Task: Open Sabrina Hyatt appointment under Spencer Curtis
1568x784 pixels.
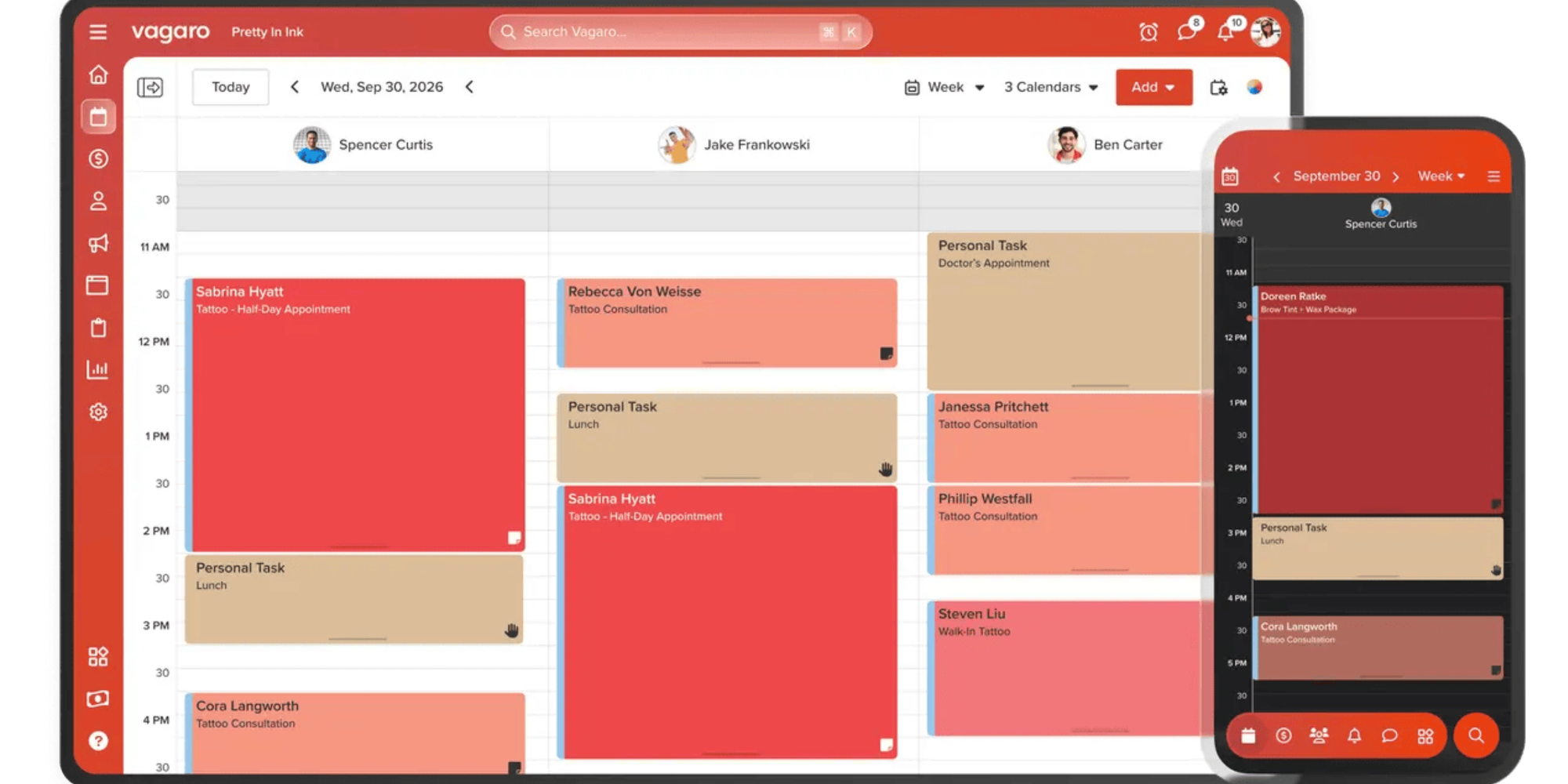Action: pos(355,415)
